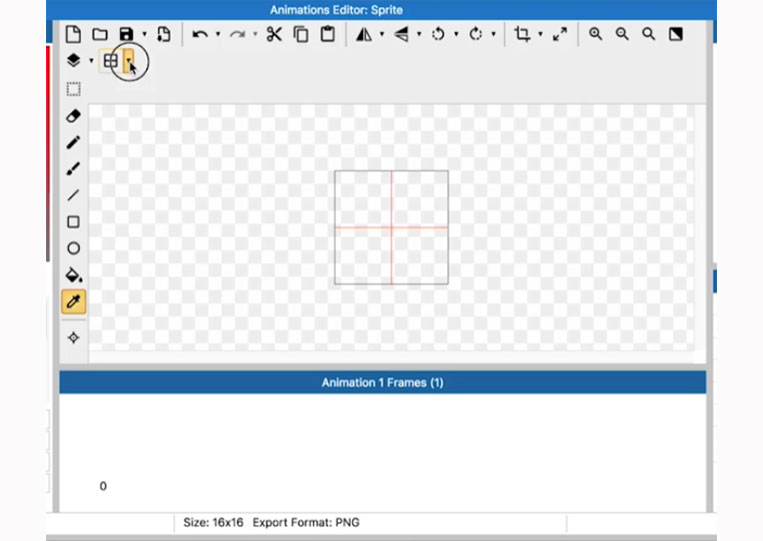This screenshot has width=763, height=541.
Task: Select the Ellipse shape tool
Action: pos(73,249)
